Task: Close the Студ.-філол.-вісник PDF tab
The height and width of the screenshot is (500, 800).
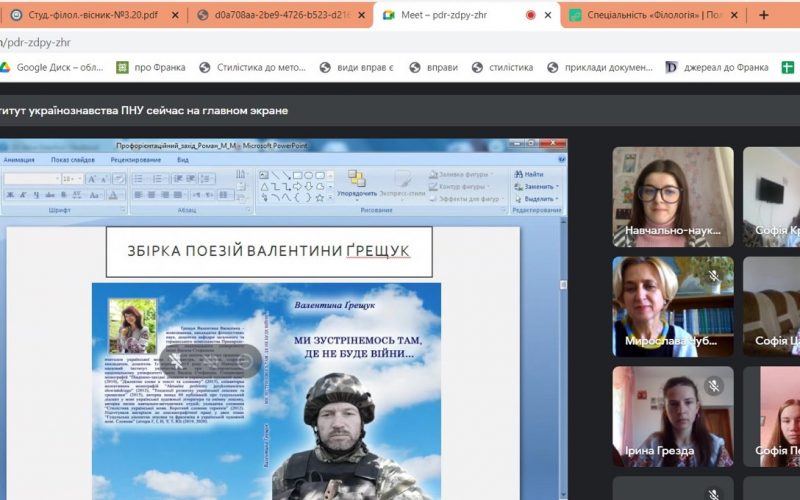Action: [175, 15]
